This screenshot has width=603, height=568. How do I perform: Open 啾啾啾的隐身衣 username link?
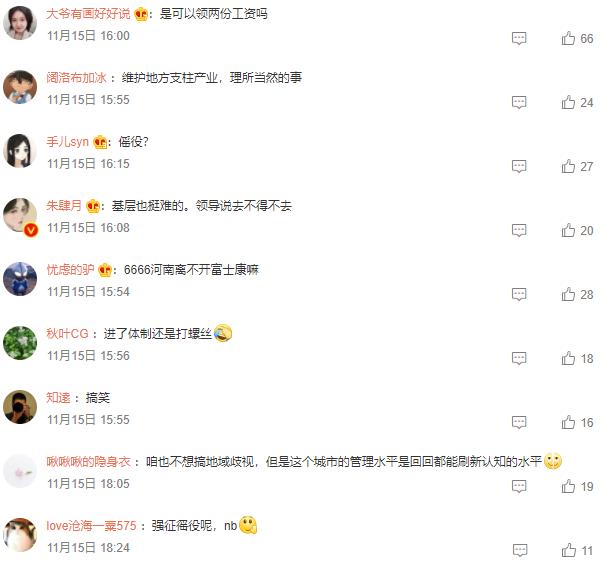pos(88,461)
